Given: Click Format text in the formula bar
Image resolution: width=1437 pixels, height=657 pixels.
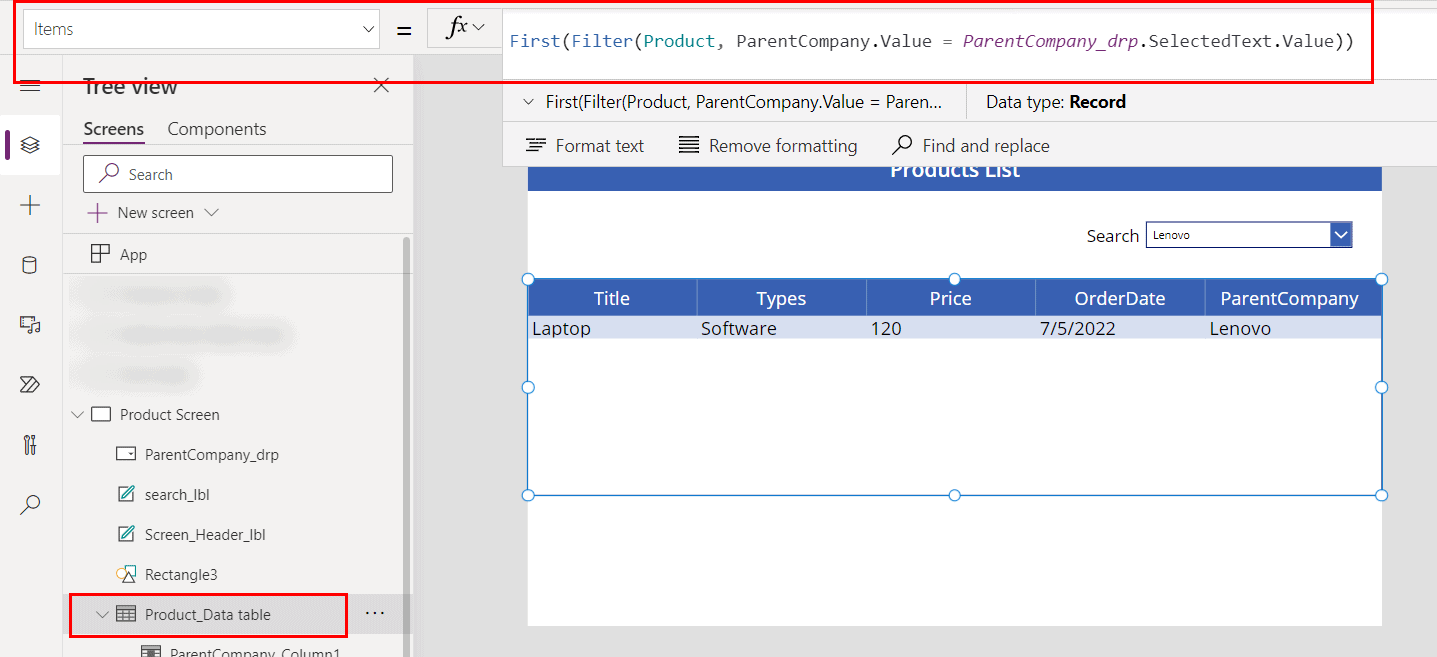Looking at the screenshot, I should point(584,145).
